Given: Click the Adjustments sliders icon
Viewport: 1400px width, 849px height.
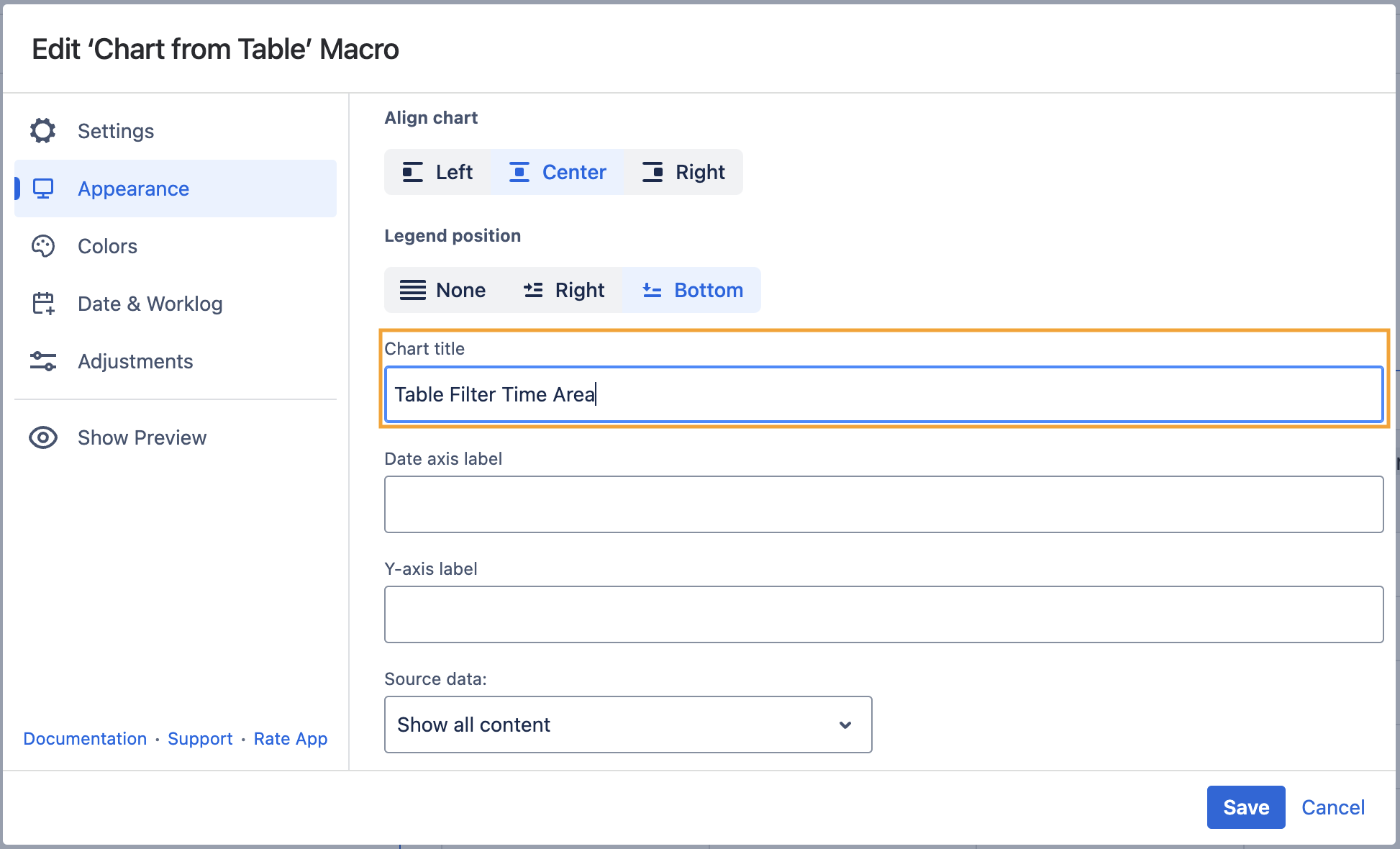Looking at the screenshot, I should click(x=42, y=361).
